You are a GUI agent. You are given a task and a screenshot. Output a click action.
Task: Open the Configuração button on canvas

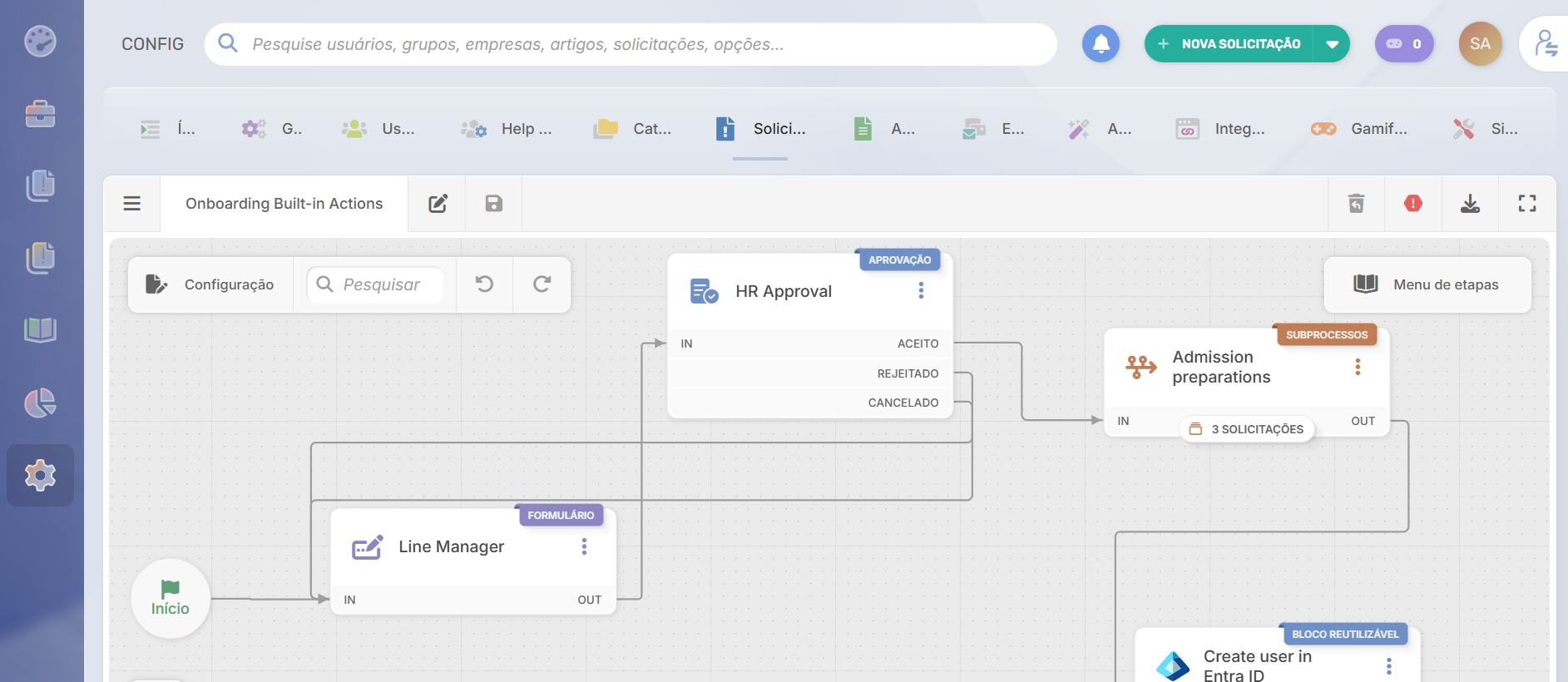tap(210, 284)
